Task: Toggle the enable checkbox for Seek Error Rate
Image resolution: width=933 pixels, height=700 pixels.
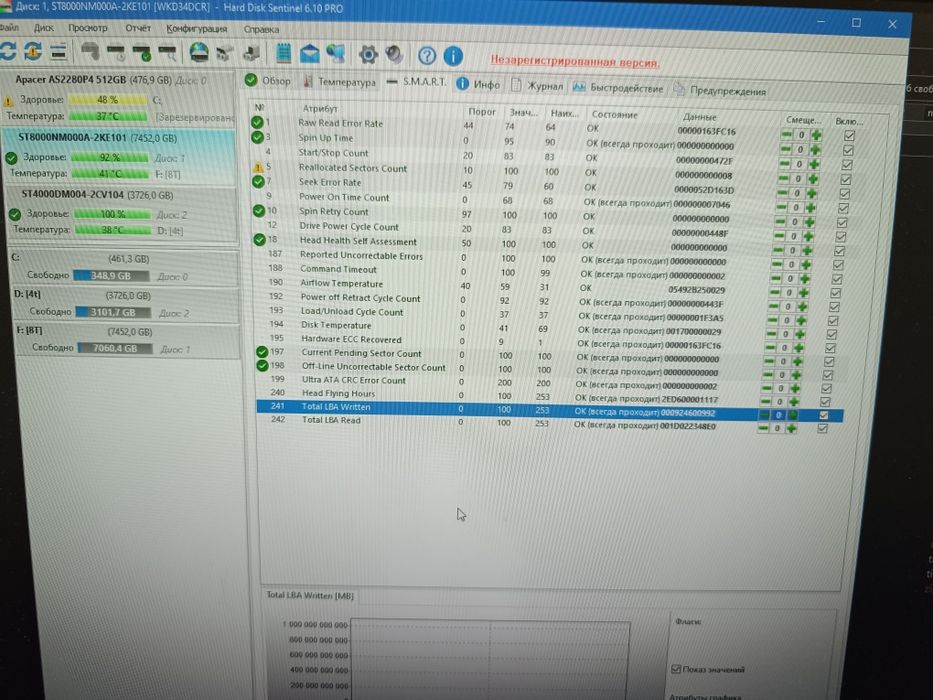Action: pyautogui.click(x=844, y=194)
